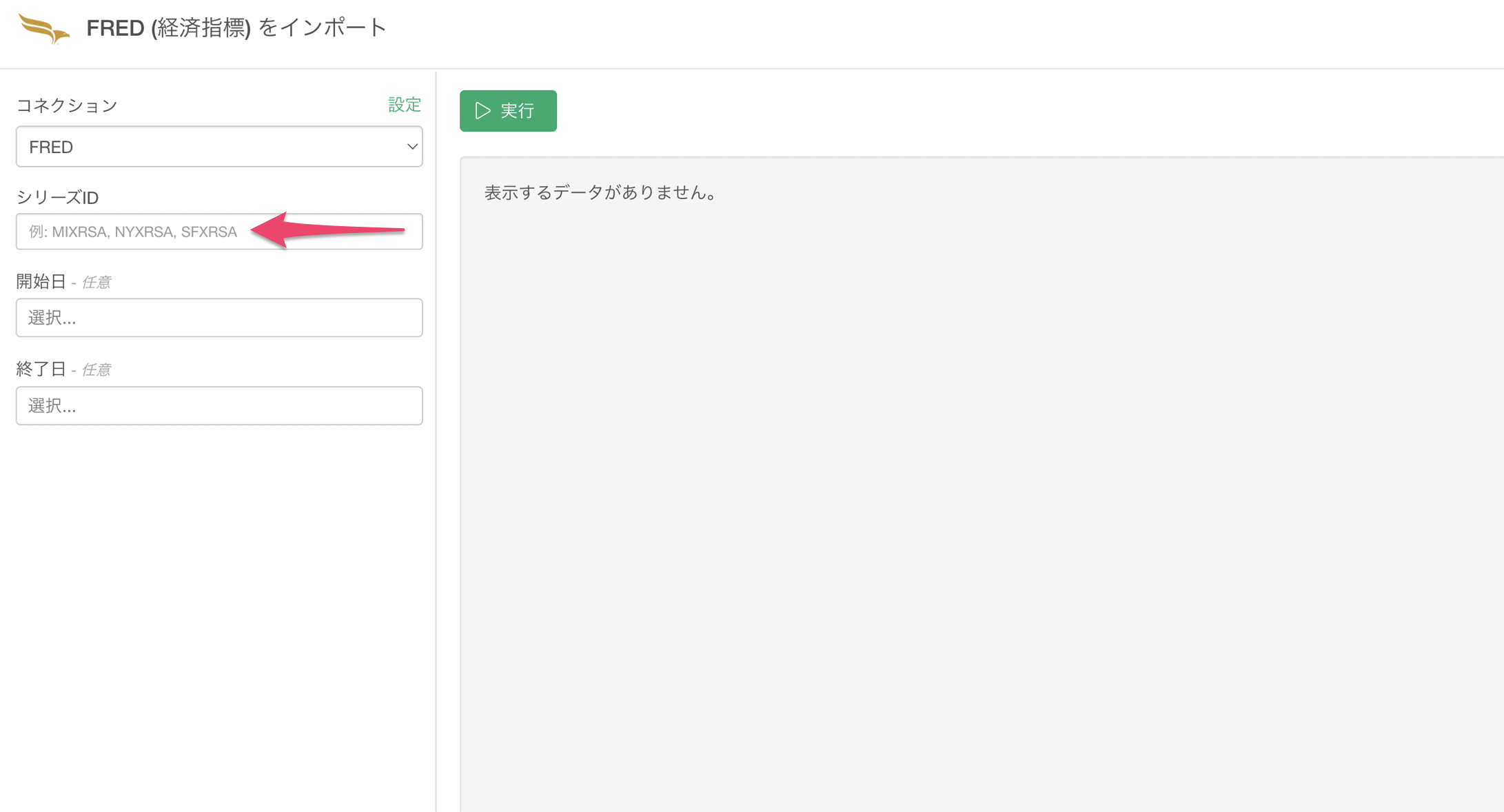Image resolution: width=1504 pixels, height=812 pixels.
Task: Open the 設定 connection settings link
Action: [x=405, y=105]
